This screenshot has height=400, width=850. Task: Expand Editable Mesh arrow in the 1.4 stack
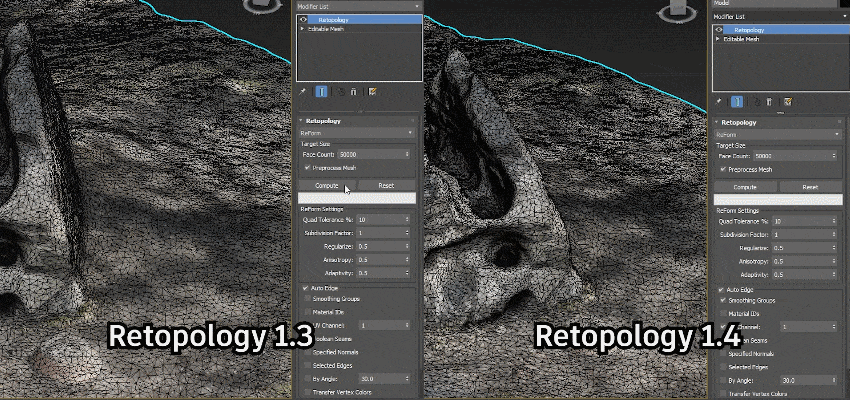pos(718,39)
